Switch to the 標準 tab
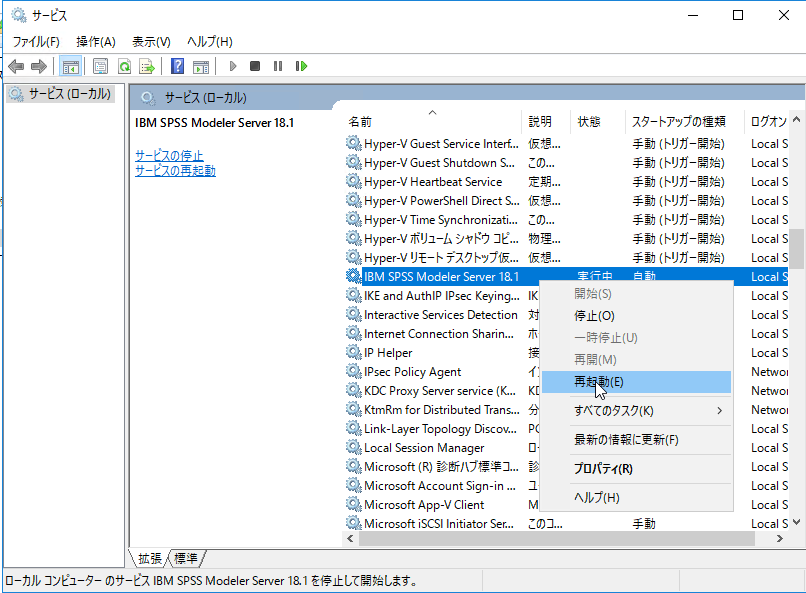The height and width of the screenshot is (593, 806). click(186, 558)
